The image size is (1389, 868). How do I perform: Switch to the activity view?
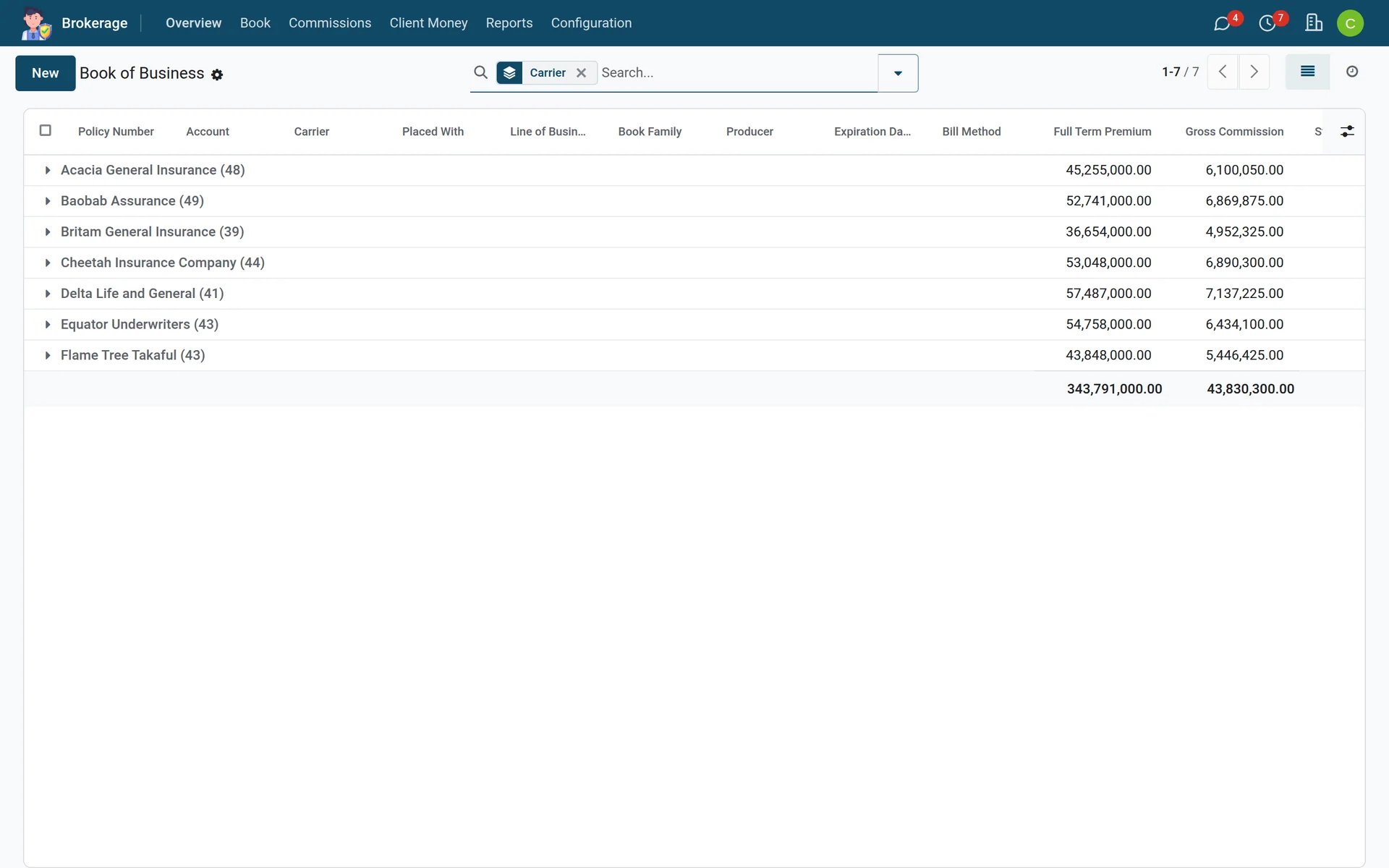click(1352, 72)
